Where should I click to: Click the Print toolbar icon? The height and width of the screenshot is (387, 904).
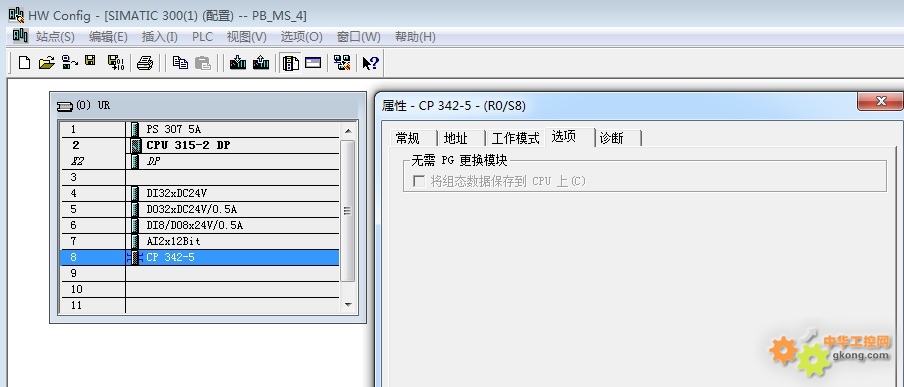145,62
